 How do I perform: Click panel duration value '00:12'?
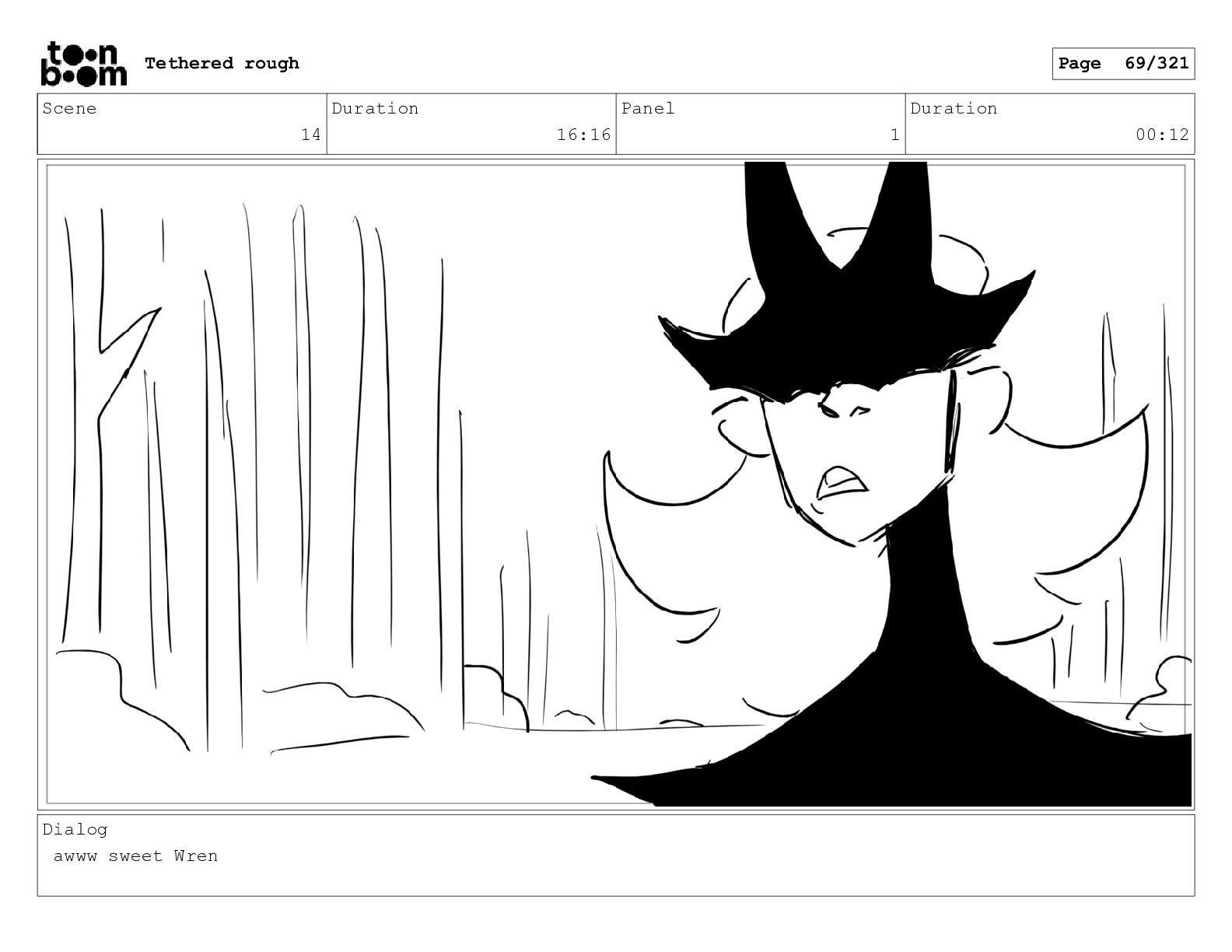(x=1162, y=135)
